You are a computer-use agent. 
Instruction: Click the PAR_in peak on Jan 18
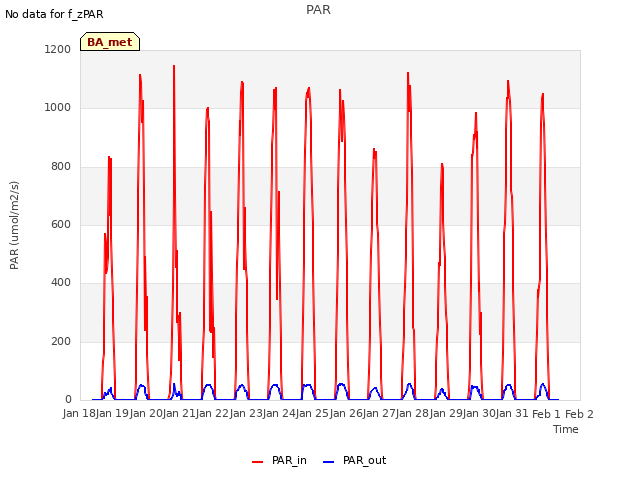[109, 157]
